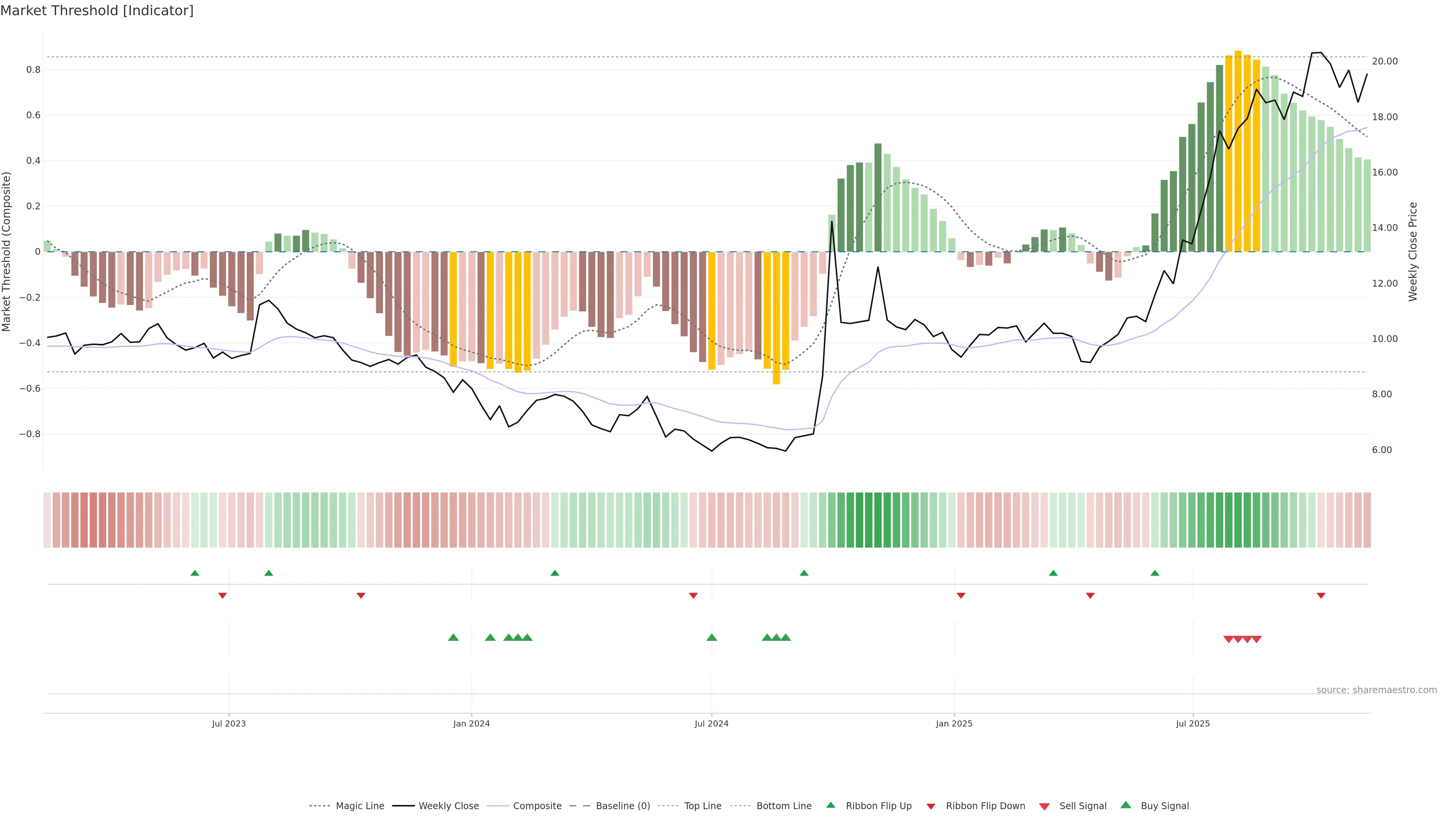Hide the Composite line via legend
The height and width of the screenshot is (819, 1456).
pos(537,806)
